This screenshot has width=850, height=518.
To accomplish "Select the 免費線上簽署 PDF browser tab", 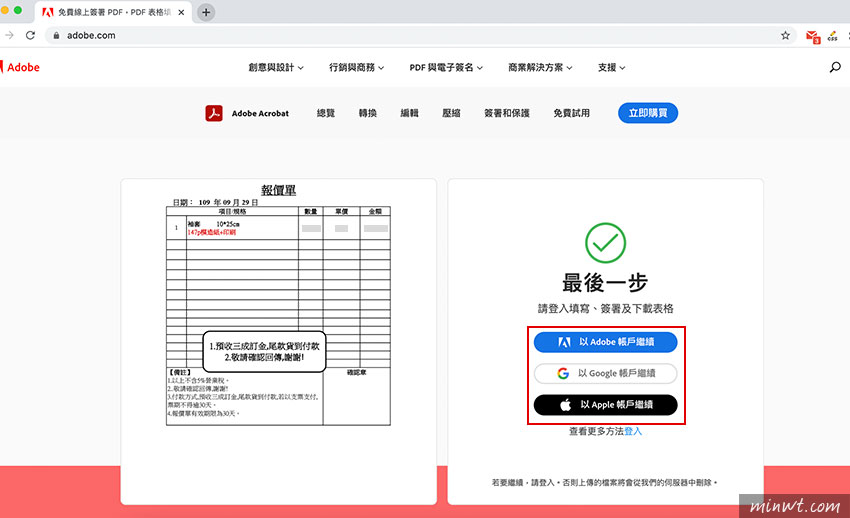I will click(x=113, y=12).
